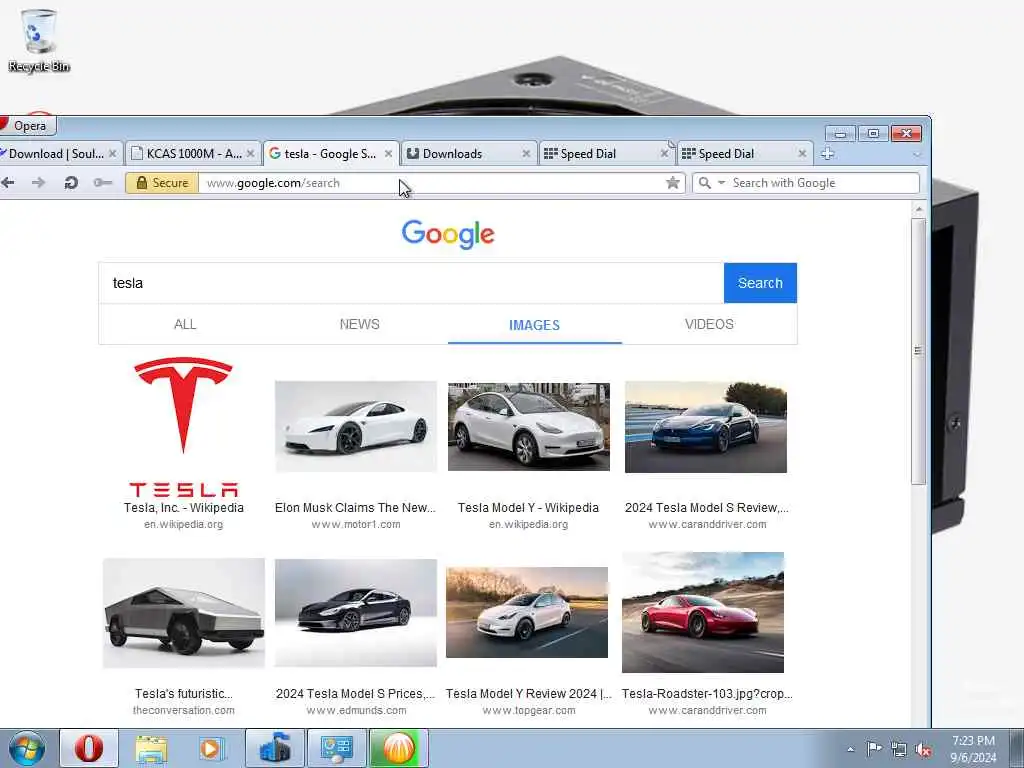
Task: Click www.topgear.com source text
Action: point(529,711)
